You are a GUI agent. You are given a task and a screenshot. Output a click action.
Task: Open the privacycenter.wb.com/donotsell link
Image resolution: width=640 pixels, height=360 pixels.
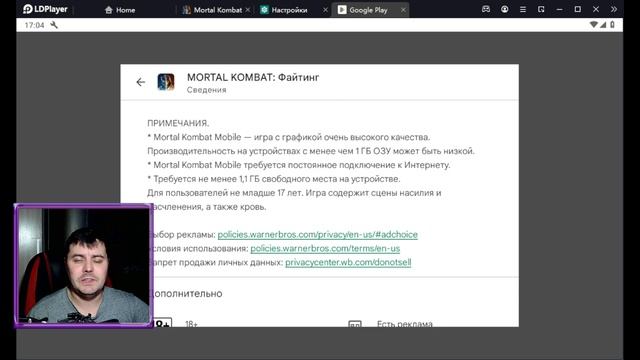(x=348, y=262)
